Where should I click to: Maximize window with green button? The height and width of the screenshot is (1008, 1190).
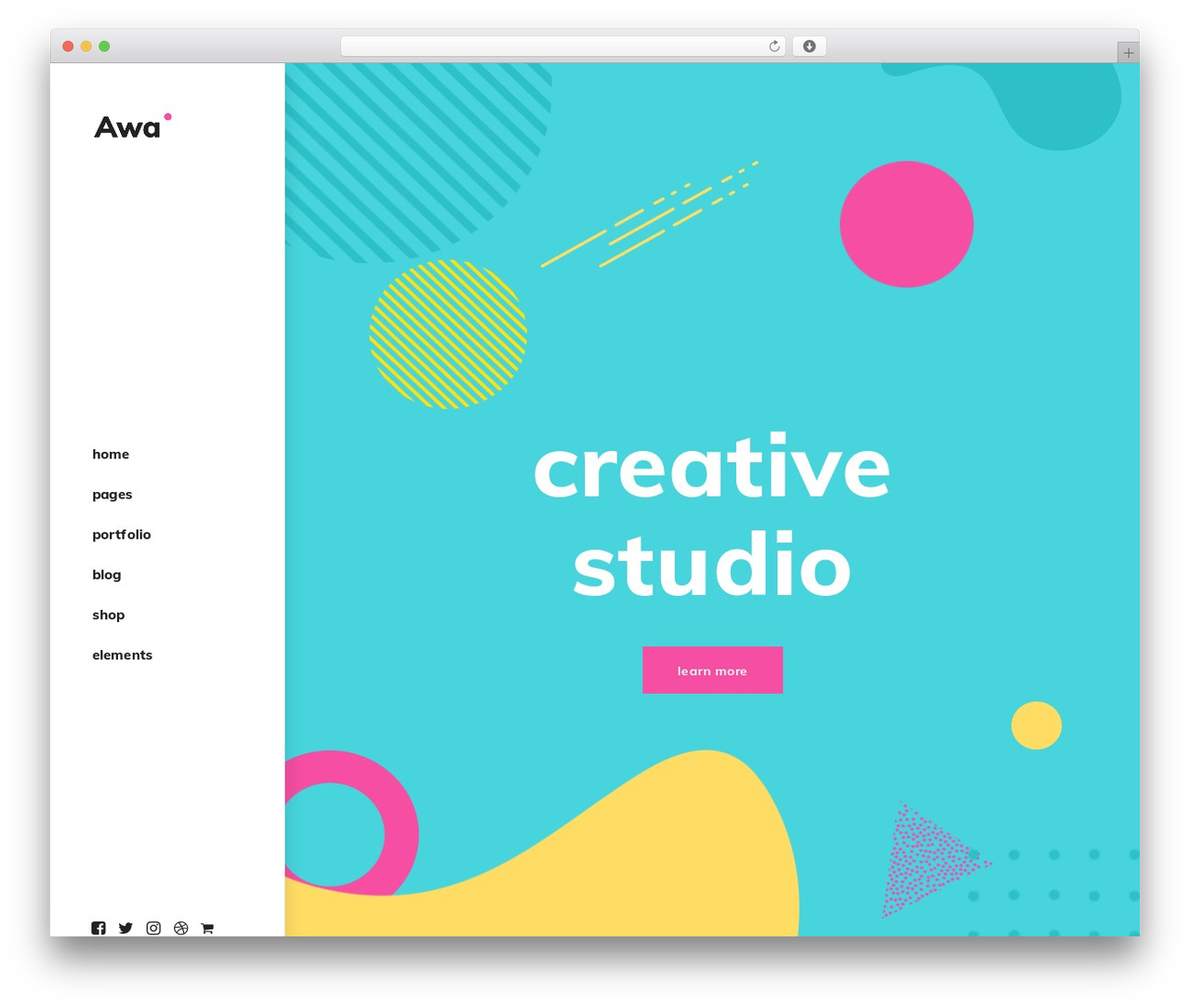point(104,46)
